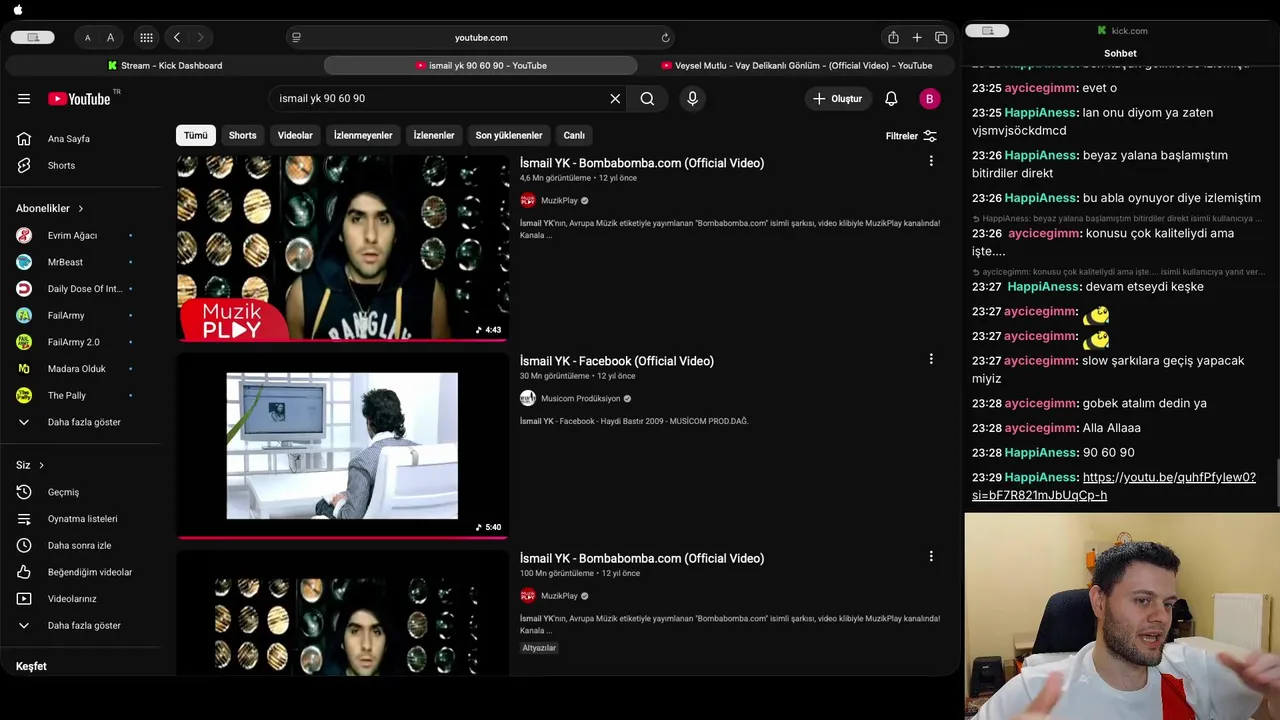Viewport: 1280px width, 720px height.
Task: Decrease text size with small A
Action: pos(87,38)
